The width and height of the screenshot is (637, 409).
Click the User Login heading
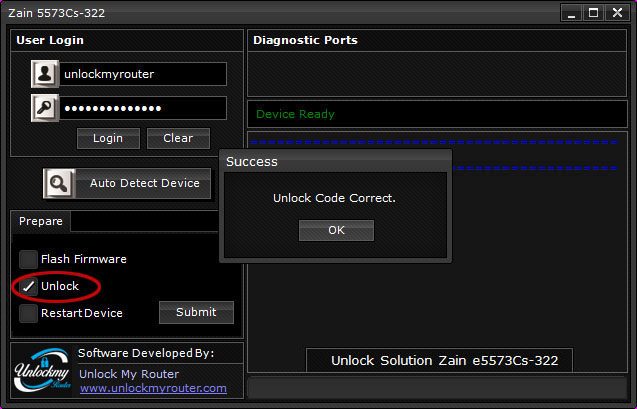point(50,40)
